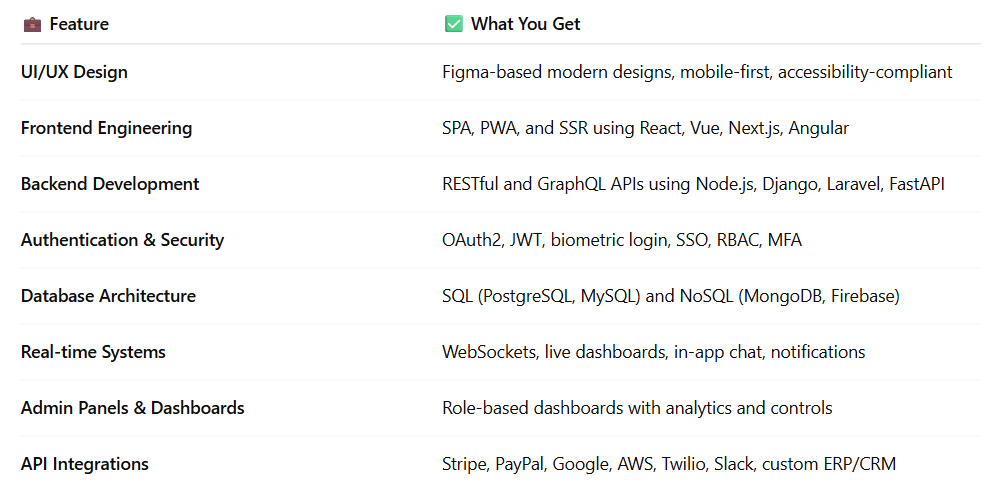Click the WebSockets, live dashboards description
Image resolution: width=997 pixels, height=504 pixels.
pyautogui.click(x=653, y=352)
